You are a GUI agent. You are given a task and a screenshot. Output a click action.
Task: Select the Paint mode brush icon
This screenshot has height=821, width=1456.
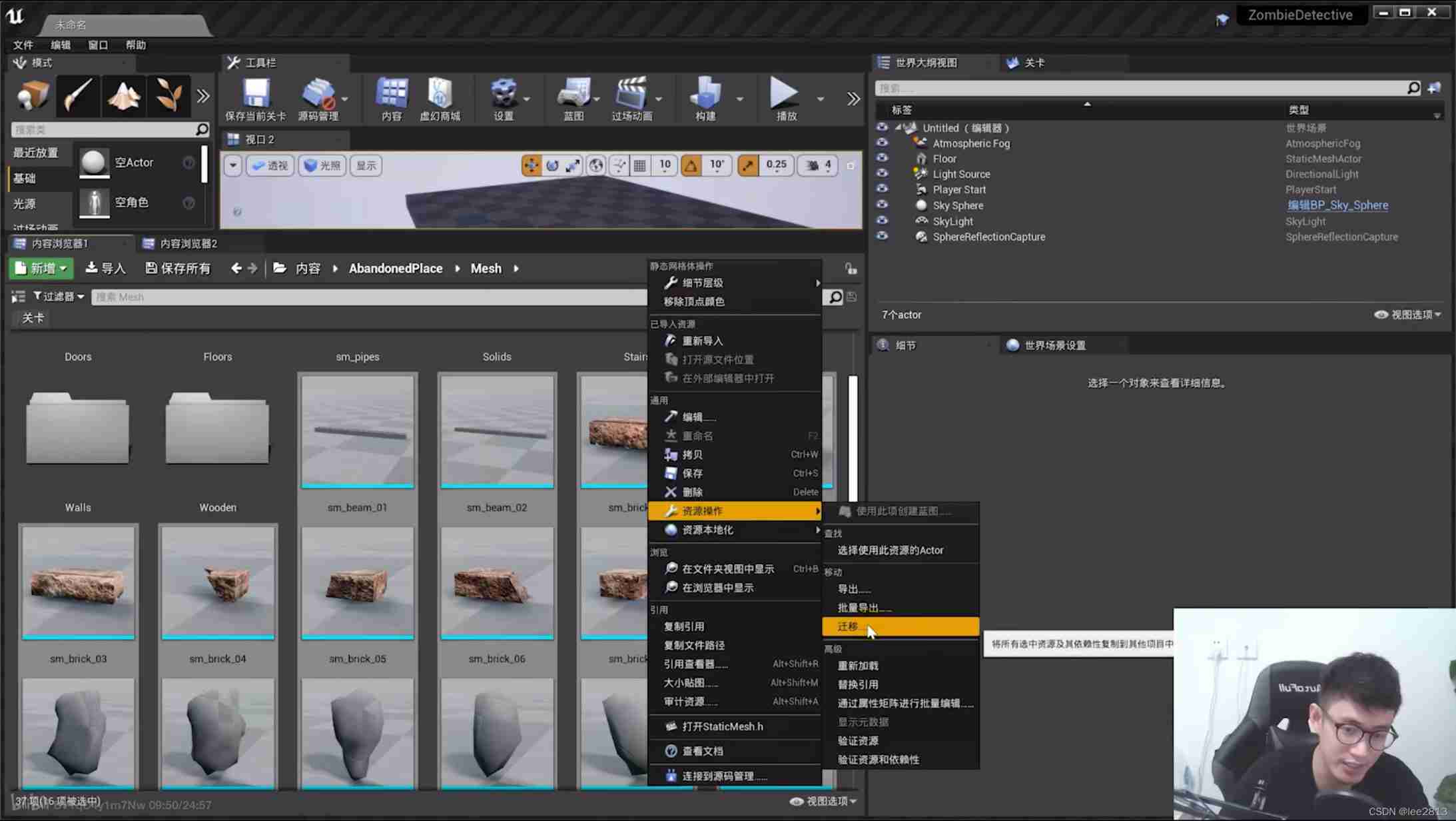pyautogui.click(x=77, y=96)
